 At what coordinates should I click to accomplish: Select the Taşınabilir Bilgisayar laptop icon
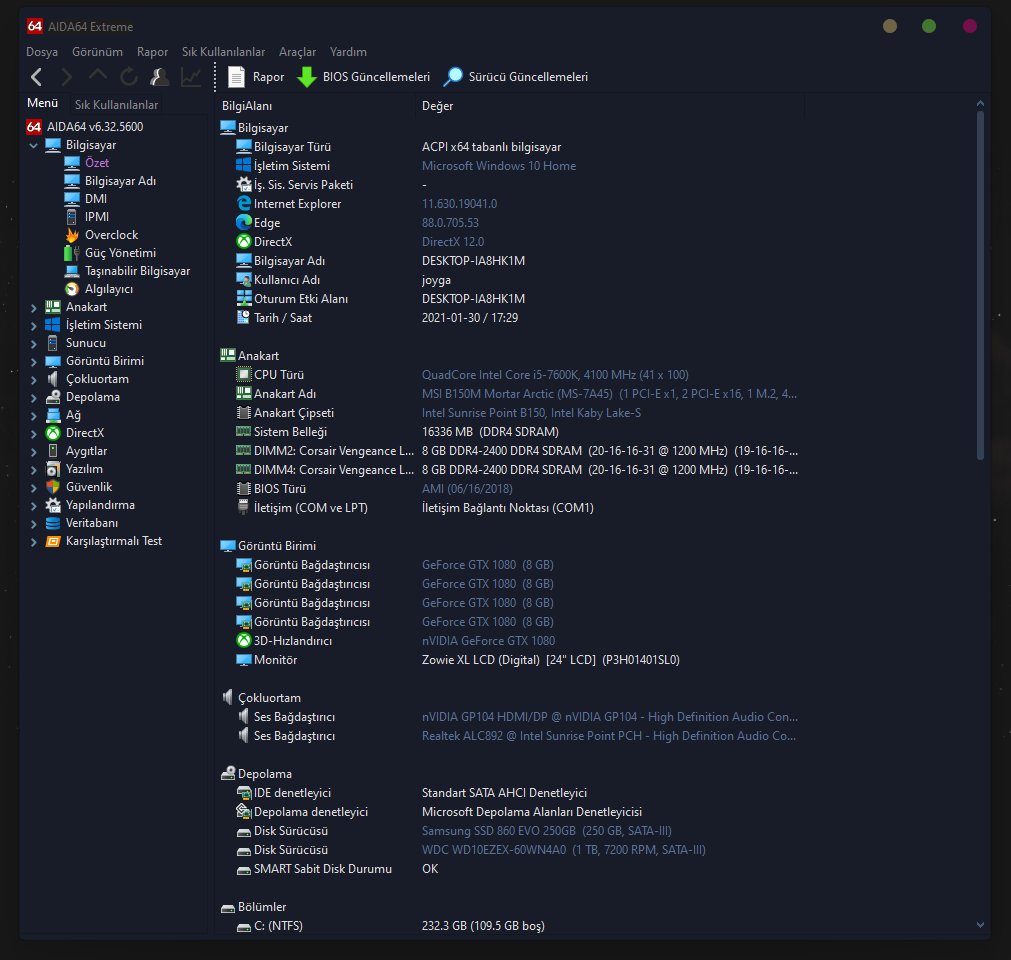[x=72, y=271]
